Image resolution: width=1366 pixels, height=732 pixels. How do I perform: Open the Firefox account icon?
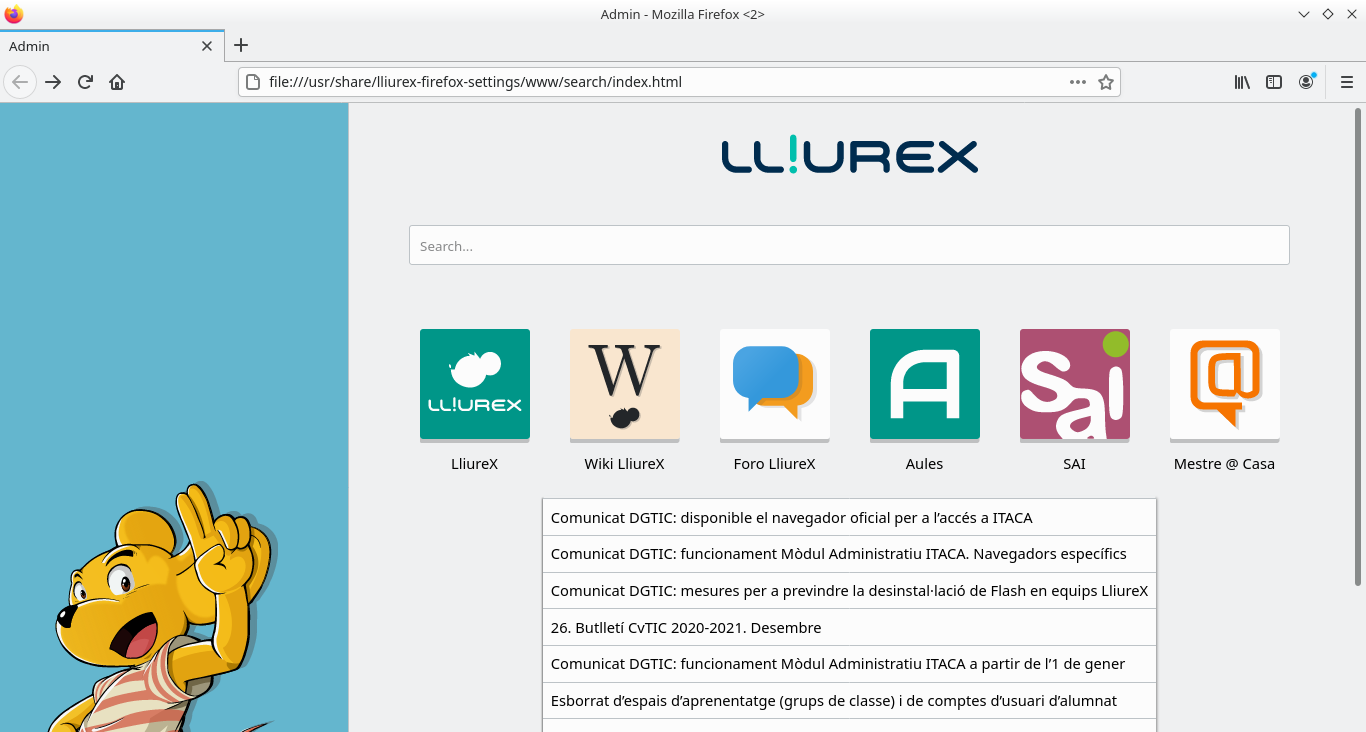tap(1306, 82)
